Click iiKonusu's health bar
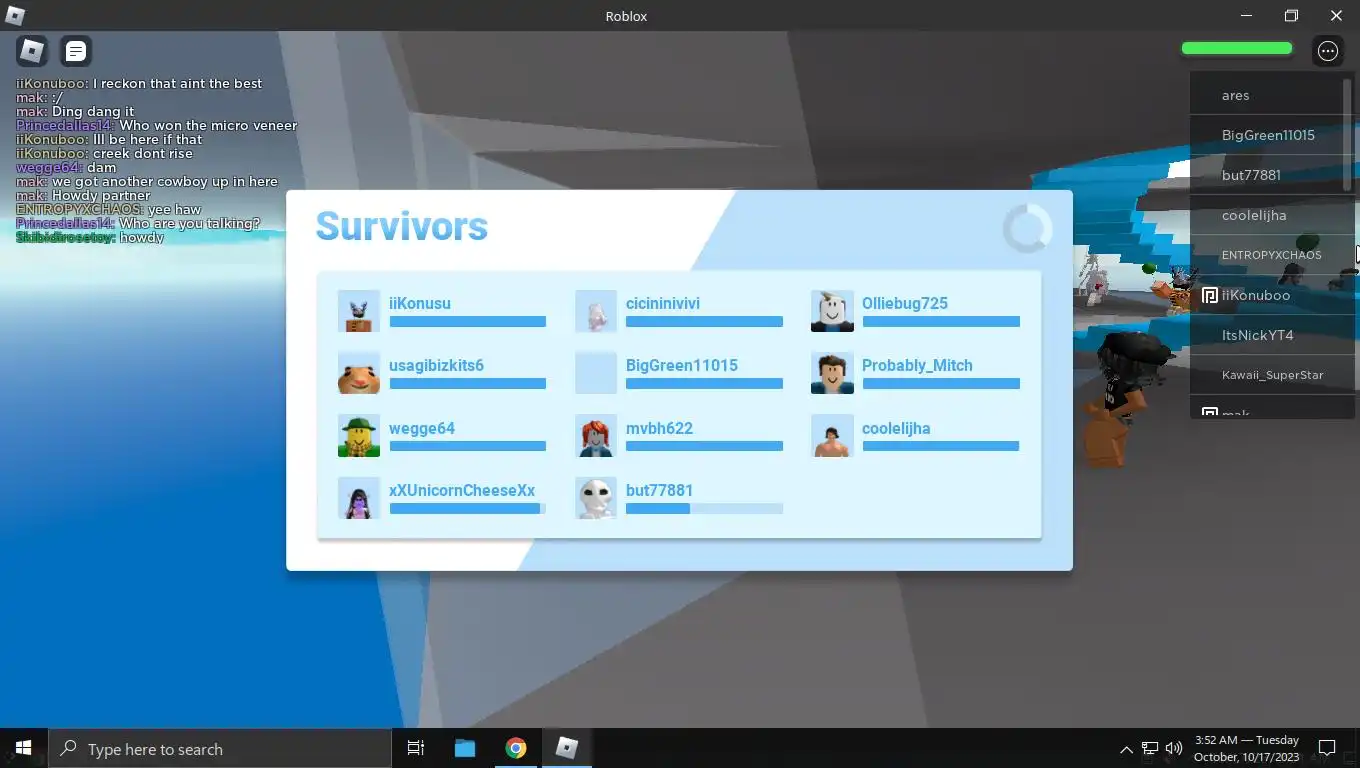Image resolution: width=1360 pixels, height=768 pixels. (468, 322)
